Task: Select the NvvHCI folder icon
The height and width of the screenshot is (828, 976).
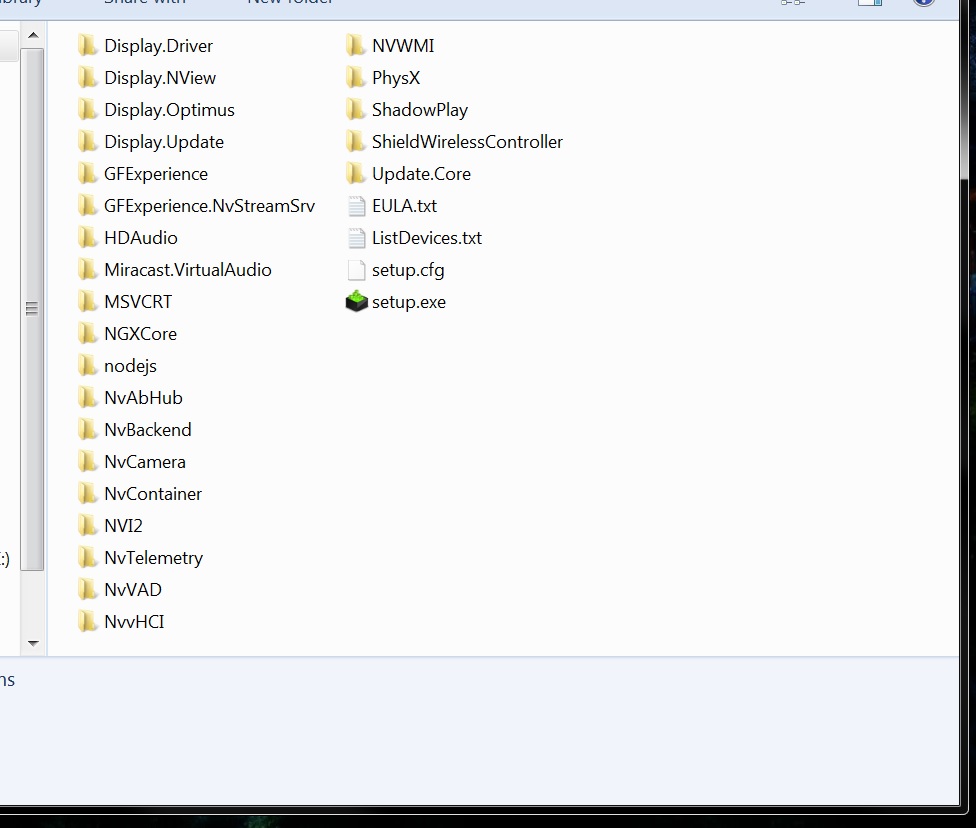Action: tap(88, 622)
